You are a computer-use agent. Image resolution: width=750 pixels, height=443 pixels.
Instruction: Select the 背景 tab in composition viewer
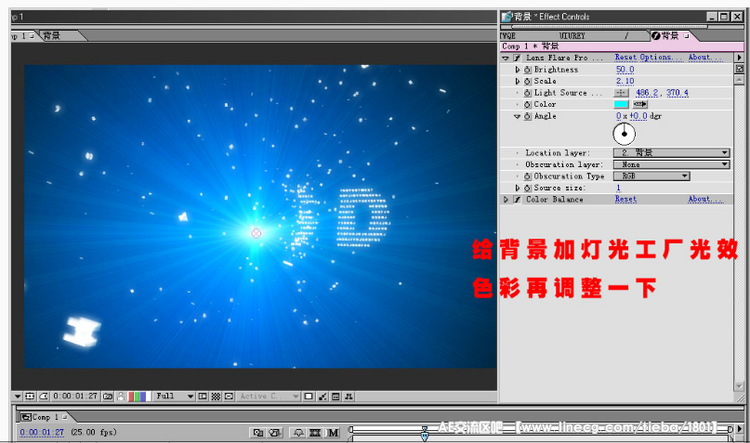(52, 36)
